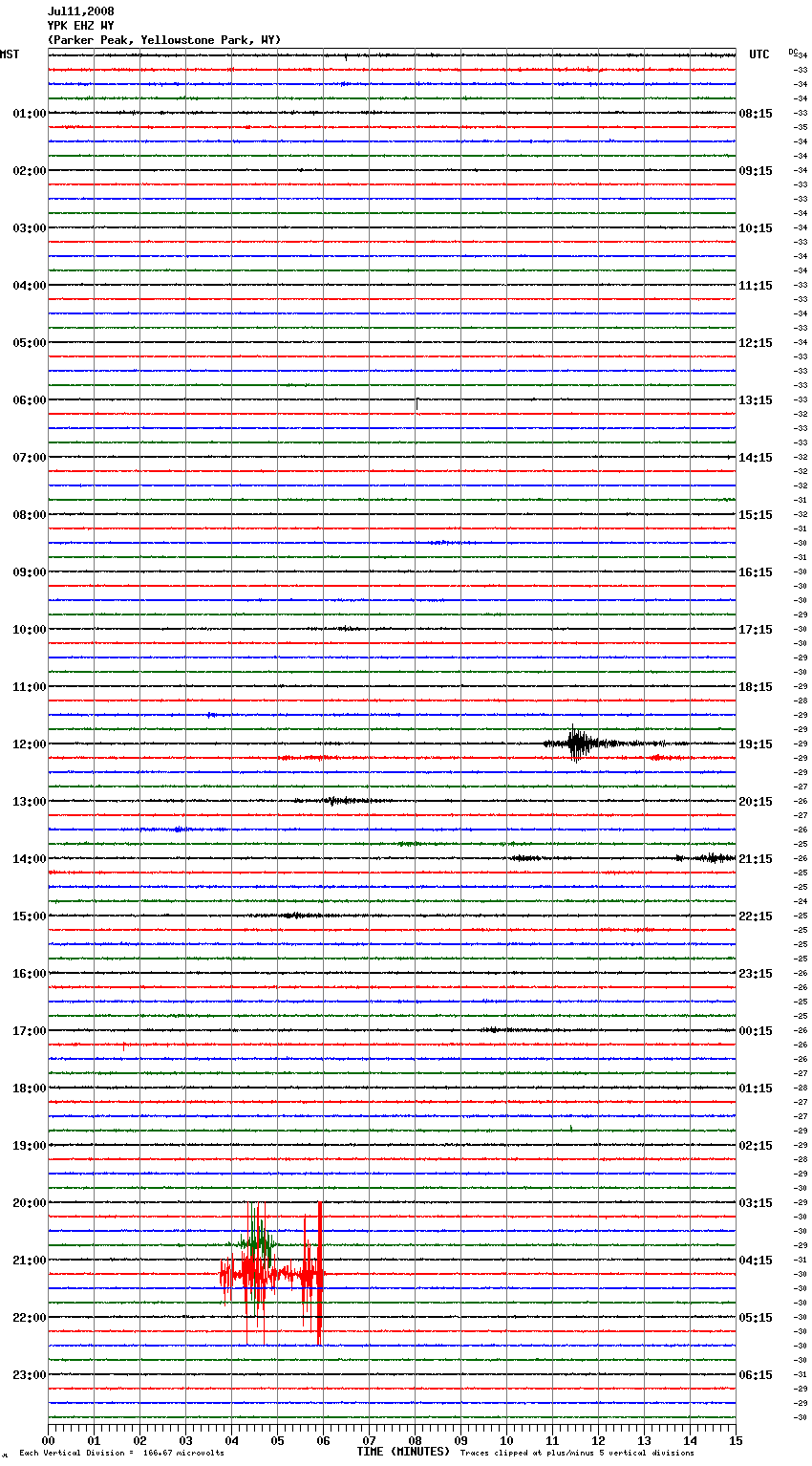Image resolution: width=812 pixels, height=1466 pixels.
Task: Select the YPK EHZ WY station code
Action: point(80,26)
